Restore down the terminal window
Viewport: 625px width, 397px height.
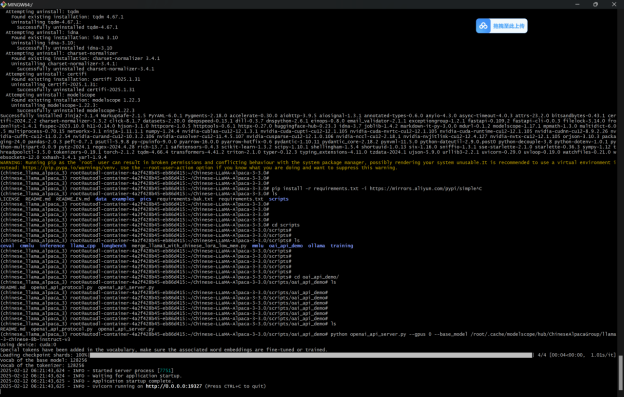coord(596,4)
